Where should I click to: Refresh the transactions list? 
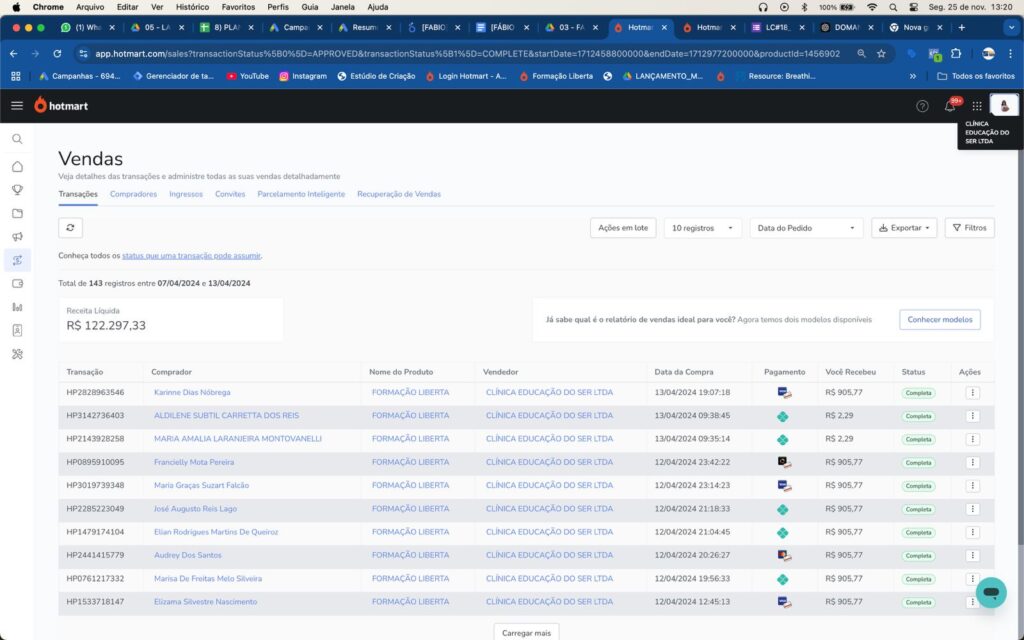[71, 227]
